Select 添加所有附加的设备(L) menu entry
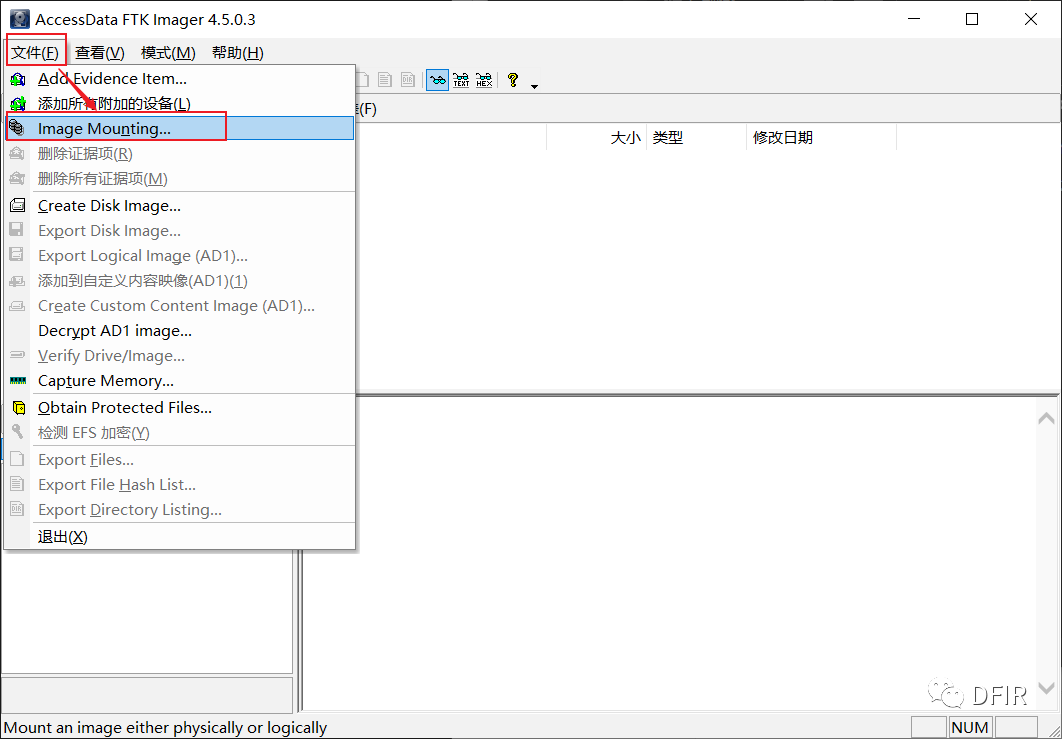The height and width of the screenshot is (739, 1062). tap(179, 104)
